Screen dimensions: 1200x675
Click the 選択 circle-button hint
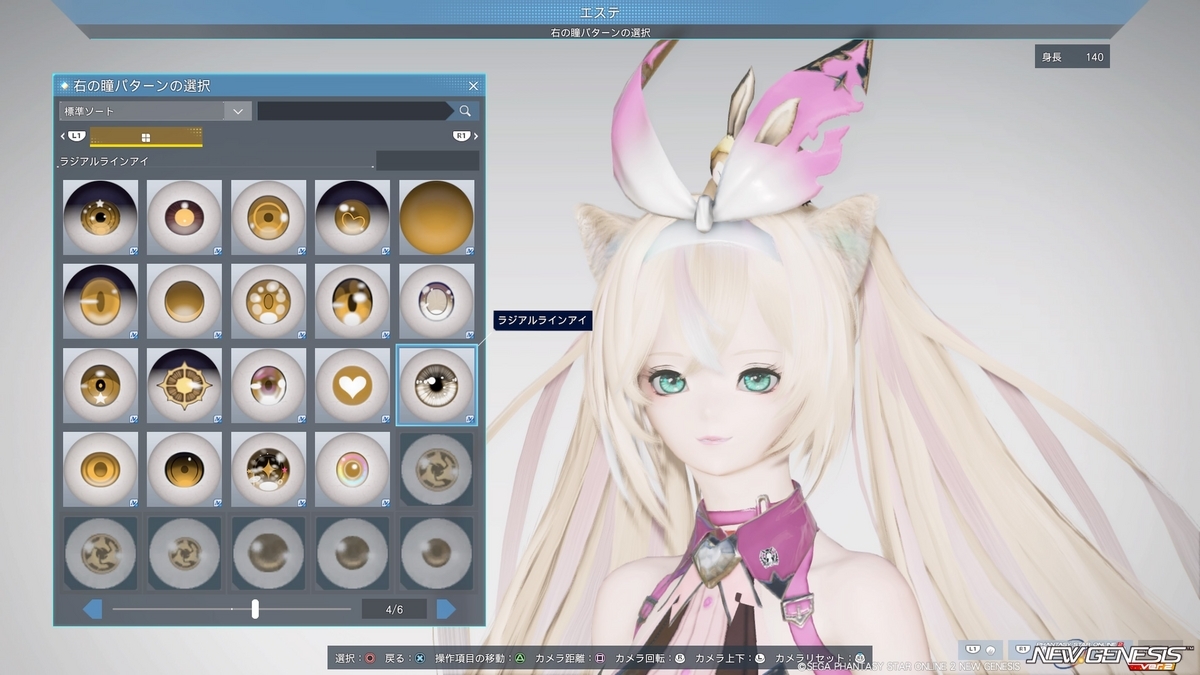coord(356,659)
